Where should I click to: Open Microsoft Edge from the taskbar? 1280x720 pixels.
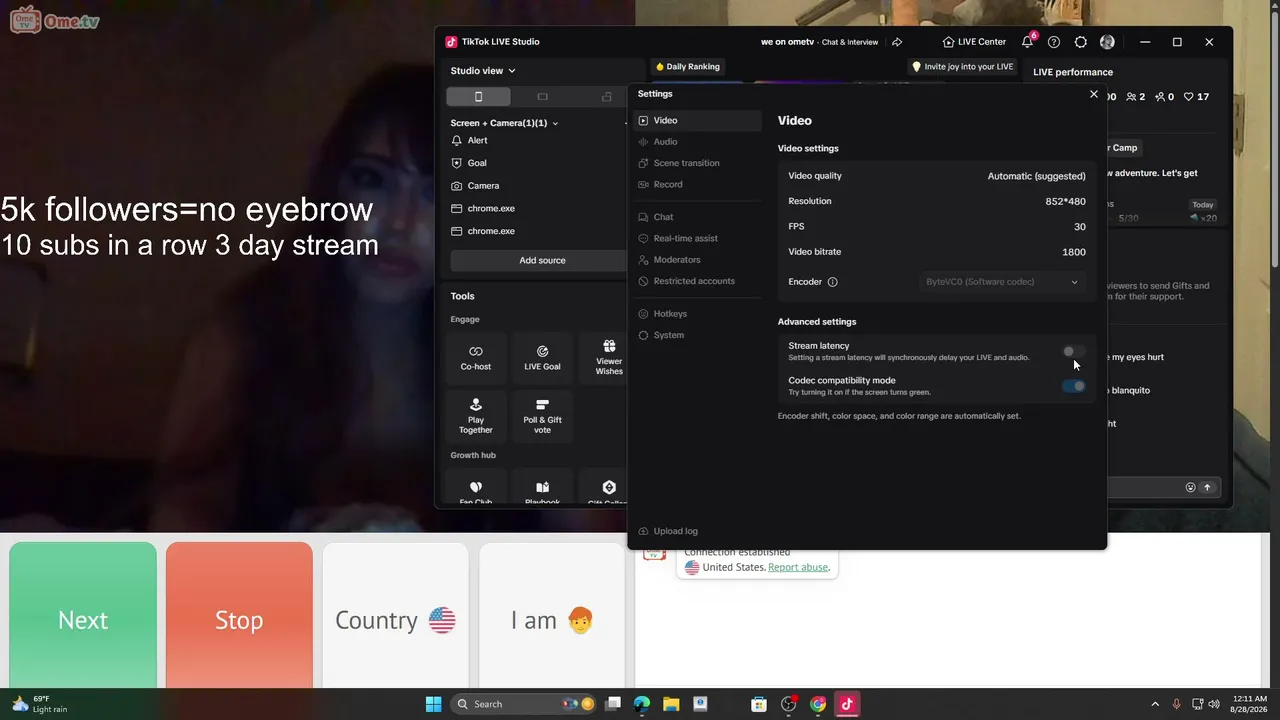tap(642, 704)
